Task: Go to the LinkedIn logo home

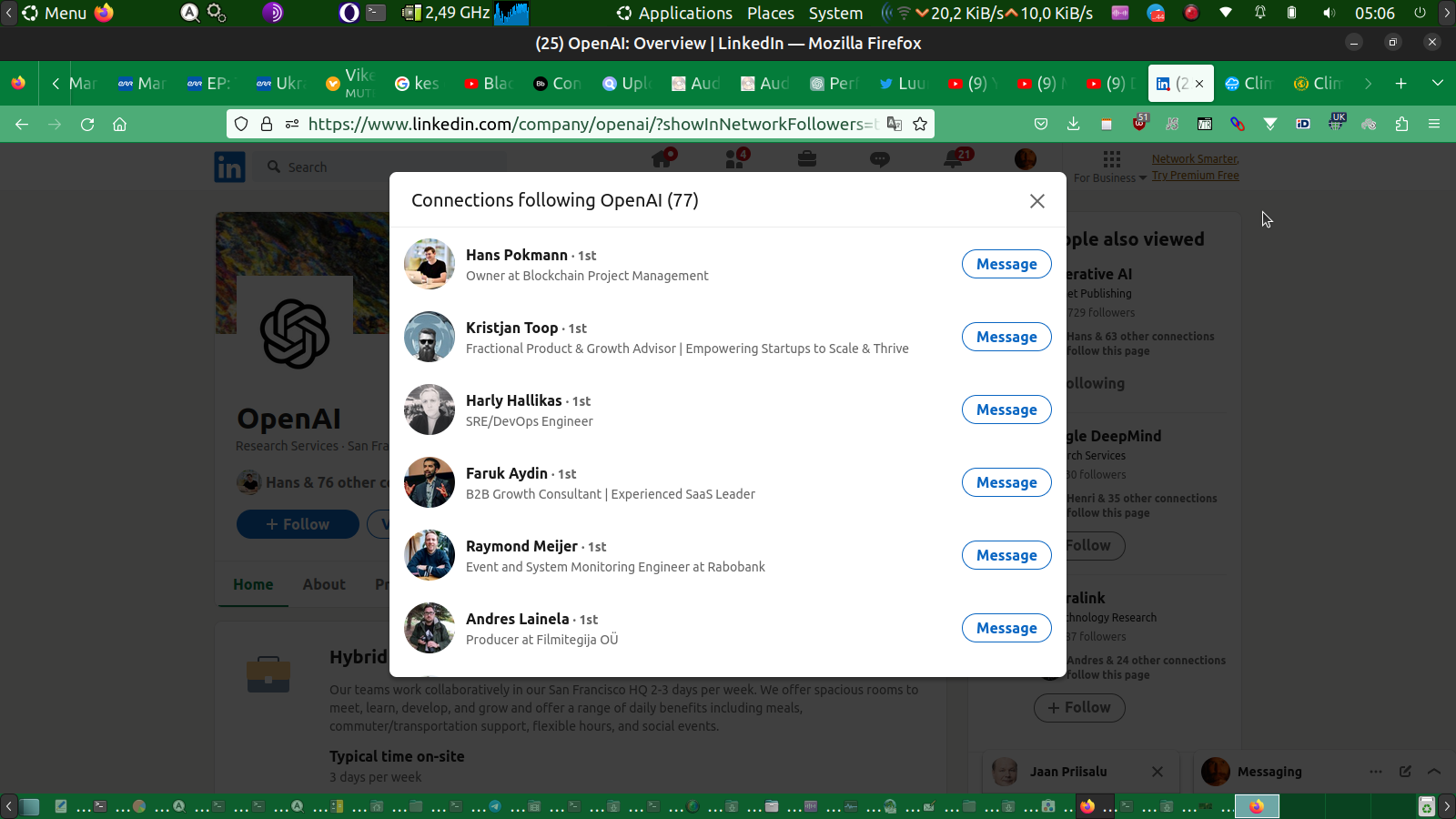Action: click(229, 167)
